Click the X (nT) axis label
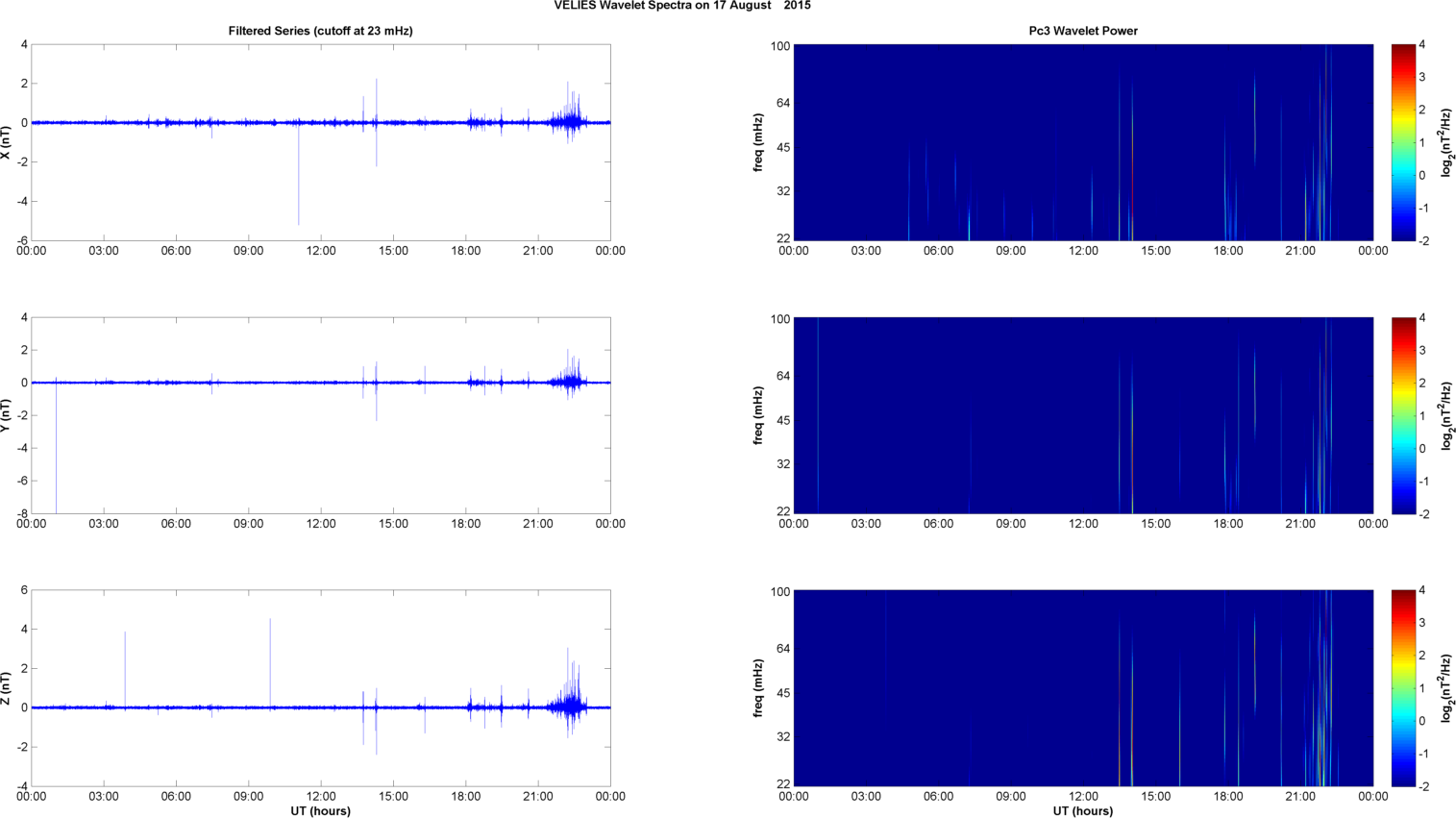The image size is (1456, 818). coord(7,142)
